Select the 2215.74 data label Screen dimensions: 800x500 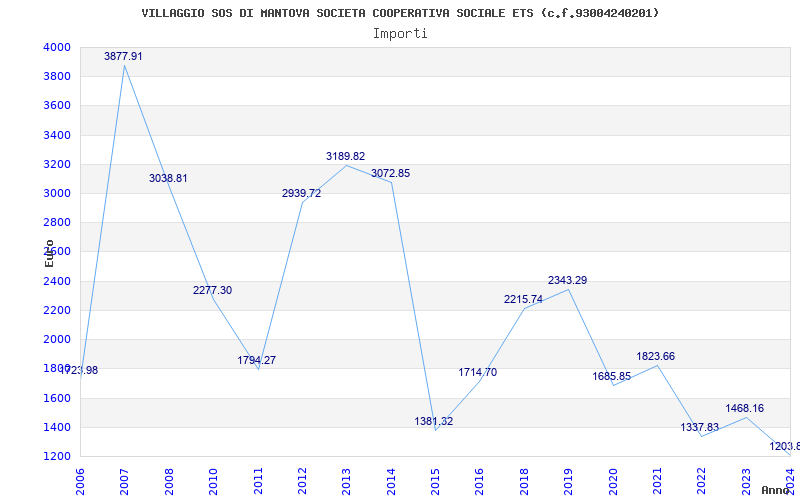coord(523,299)
